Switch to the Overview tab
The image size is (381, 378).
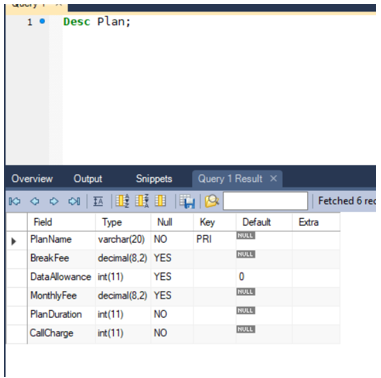point(32,179)
